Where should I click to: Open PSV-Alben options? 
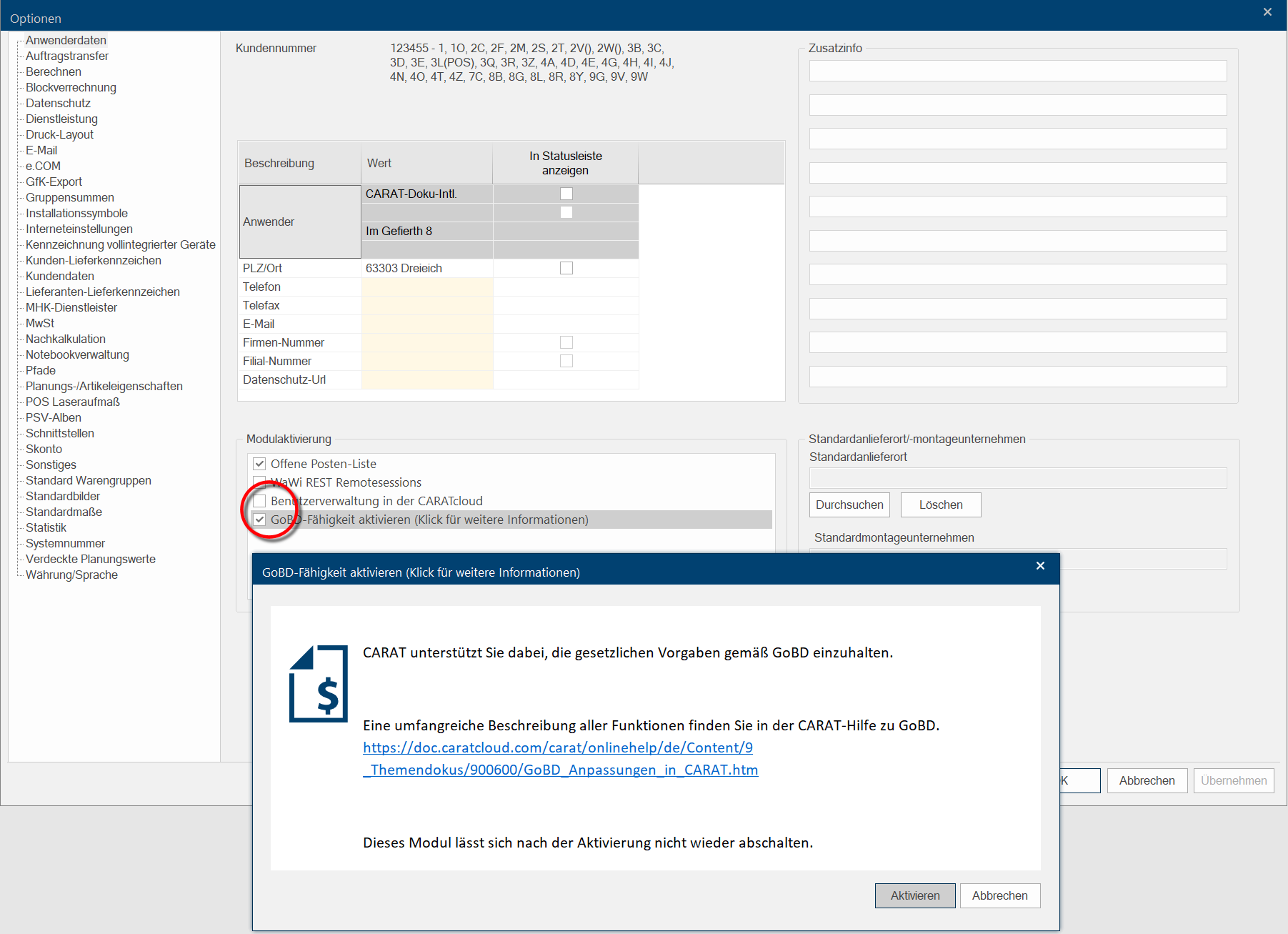coord(54,417)
